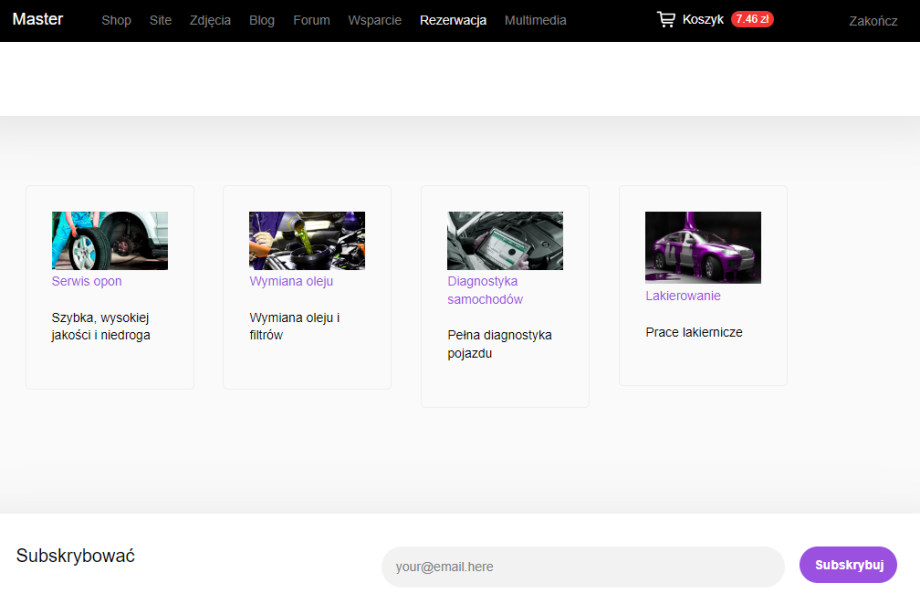This screenshot has height=614, width=920.
Task: Click the 7.46 zł price badge
Action: click(752, 19)
